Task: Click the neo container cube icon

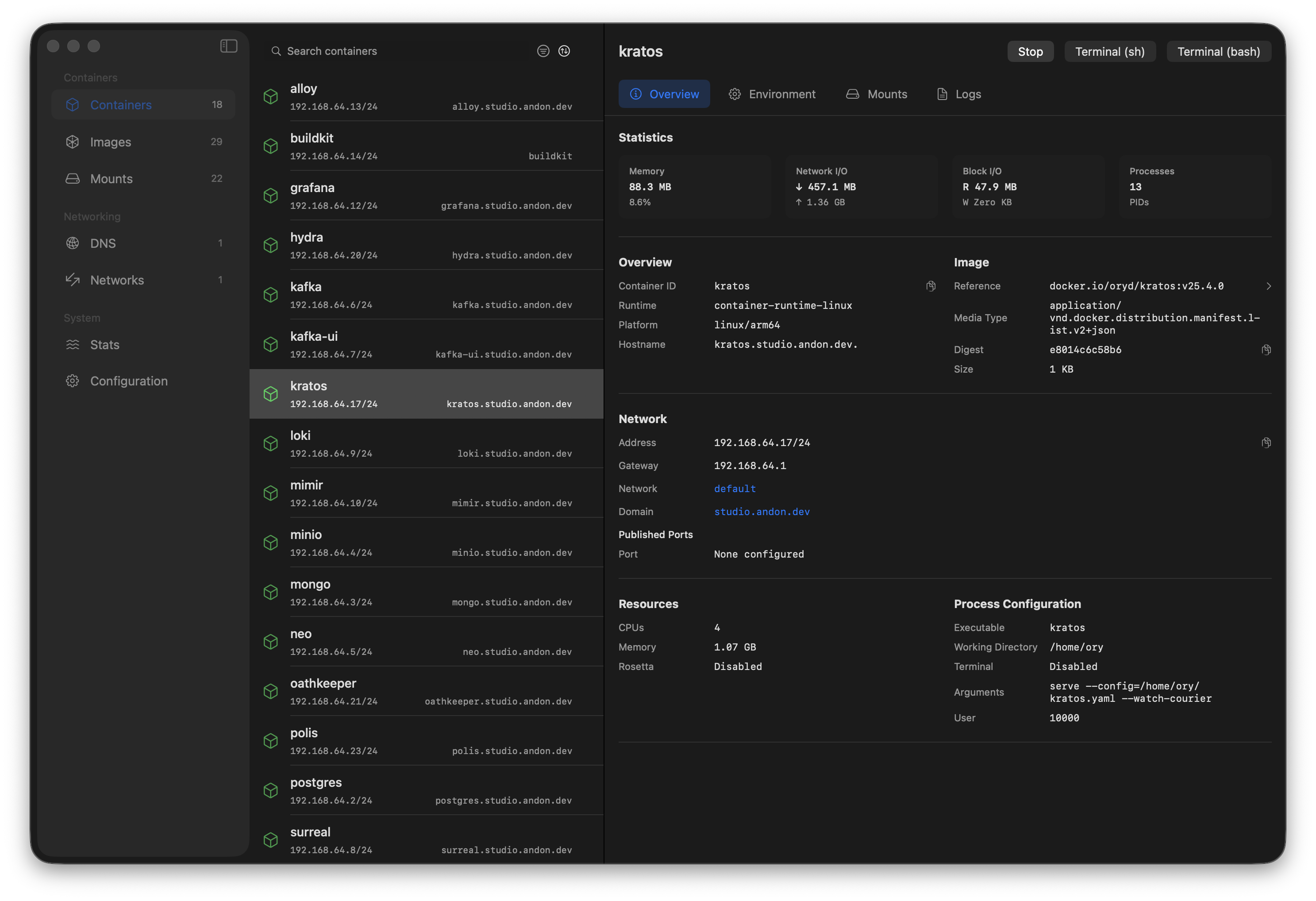Action: (271, 642)
